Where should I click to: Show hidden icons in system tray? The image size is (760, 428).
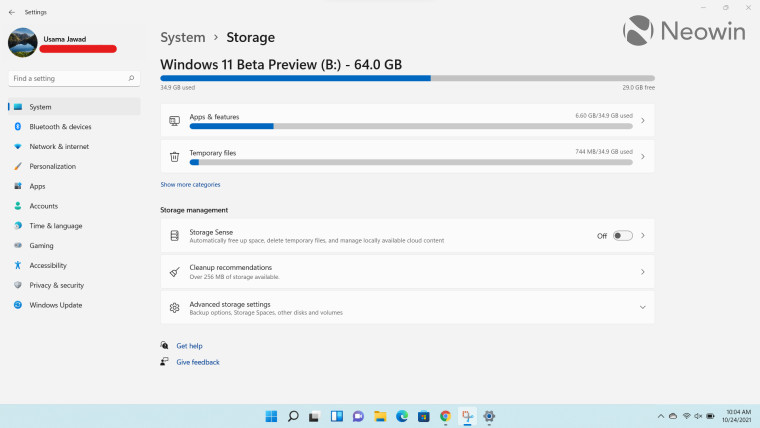tap(661, 416)
